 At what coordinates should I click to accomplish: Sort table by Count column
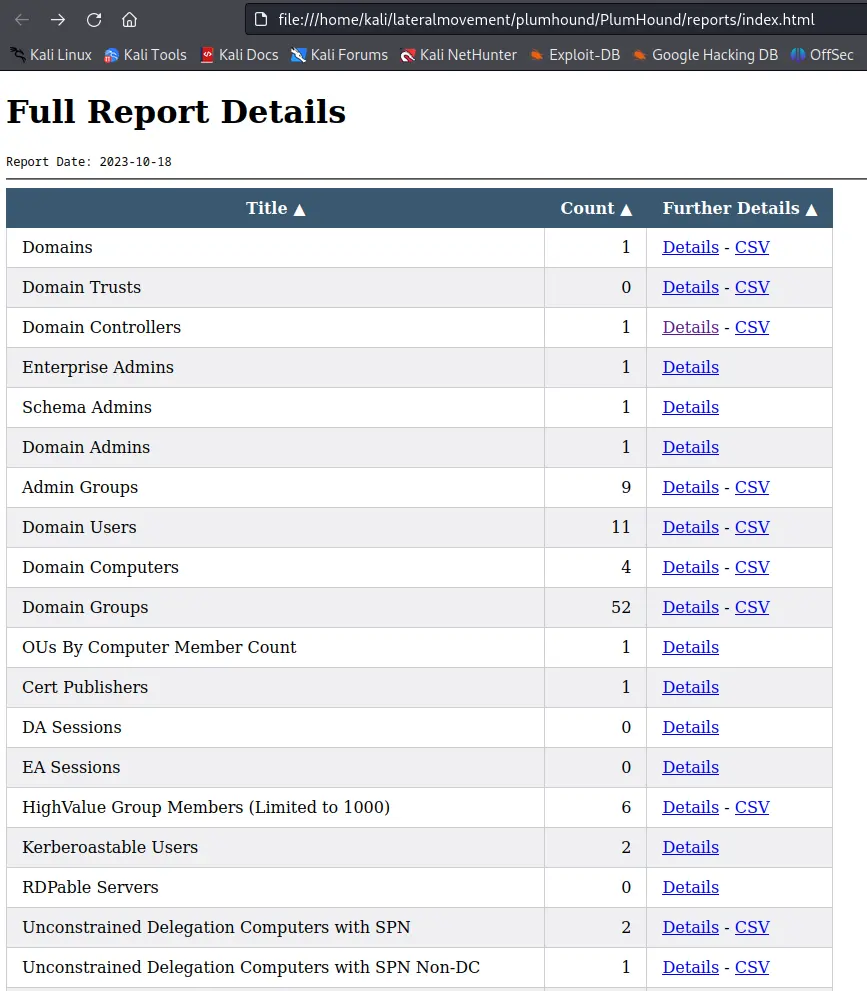[596, 208]
